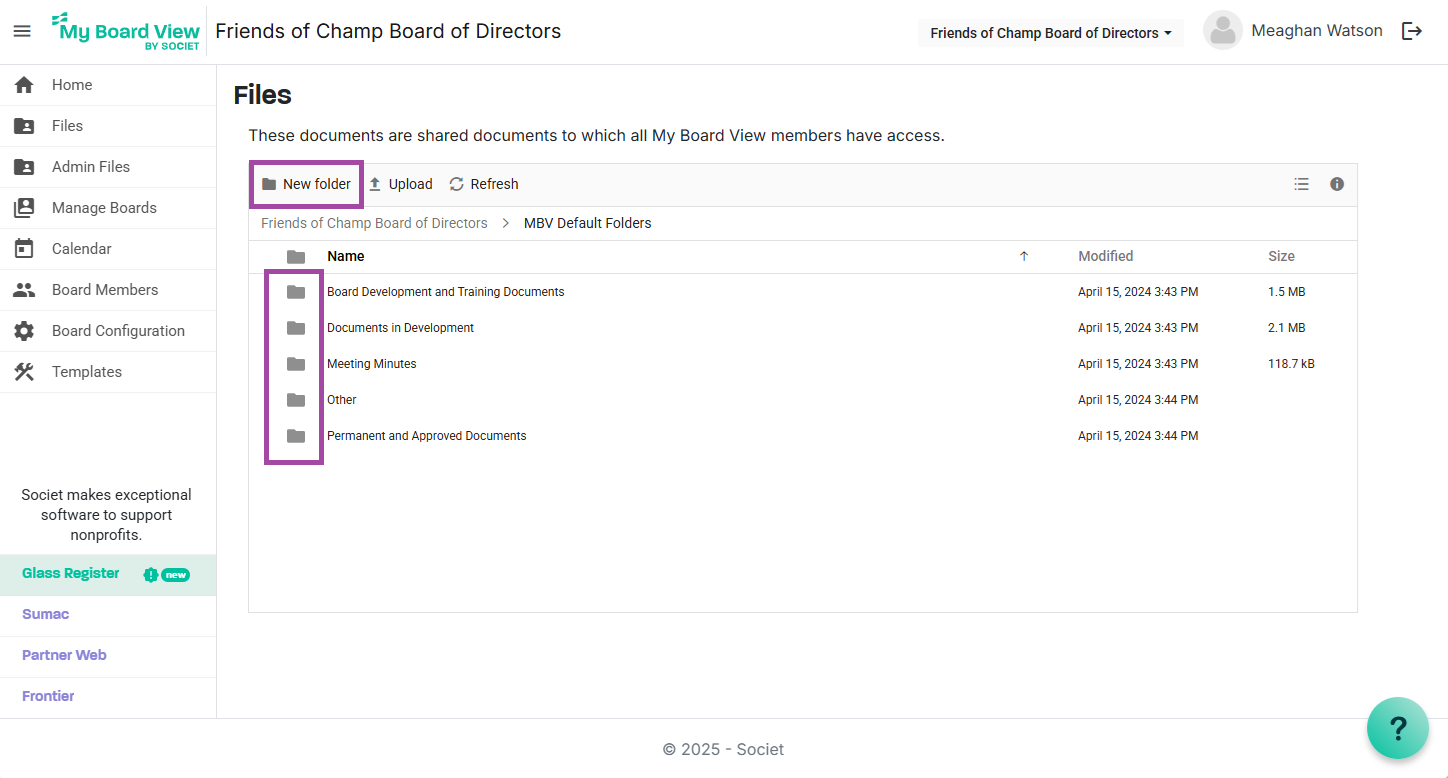1448x778 pixels.
Task: Click the Meeting Minutes folder icon
Action: 295,364
